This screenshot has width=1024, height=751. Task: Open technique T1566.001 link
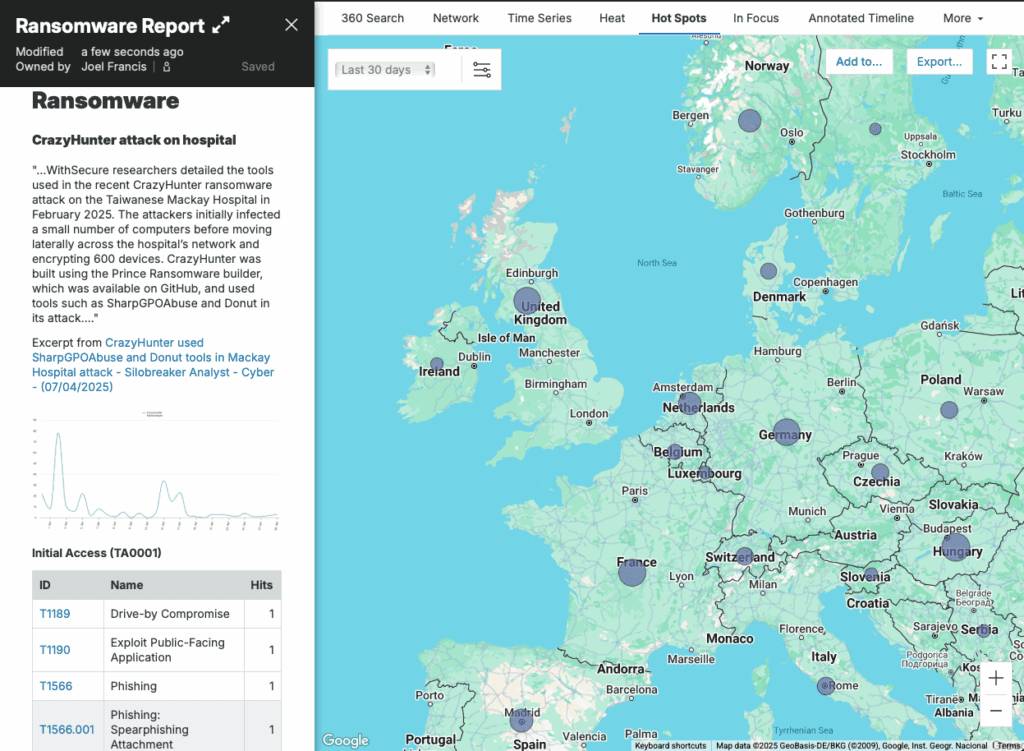point(67,729)
